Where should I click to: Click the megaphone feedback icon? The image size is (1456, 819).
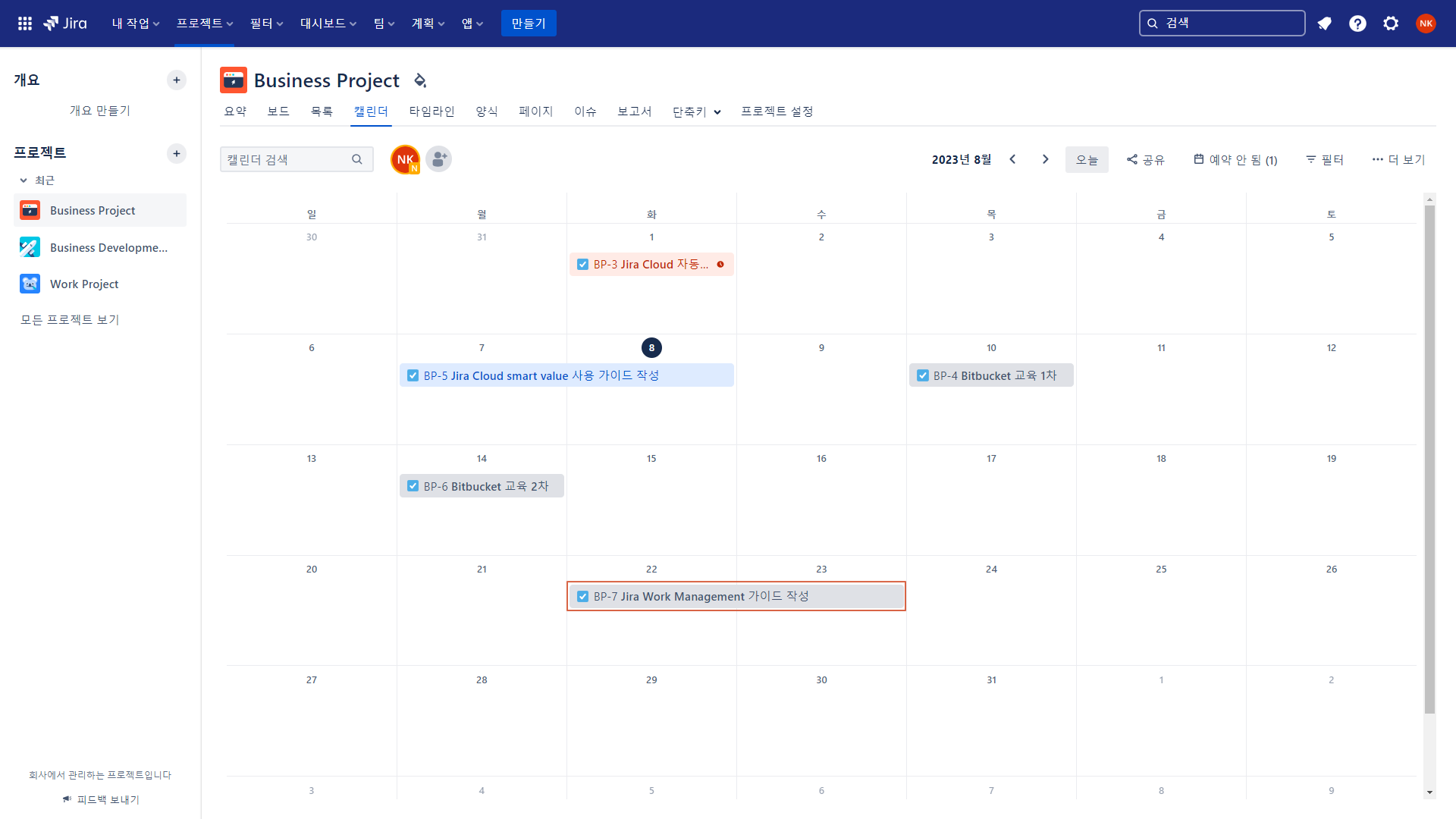click(67, 799)
